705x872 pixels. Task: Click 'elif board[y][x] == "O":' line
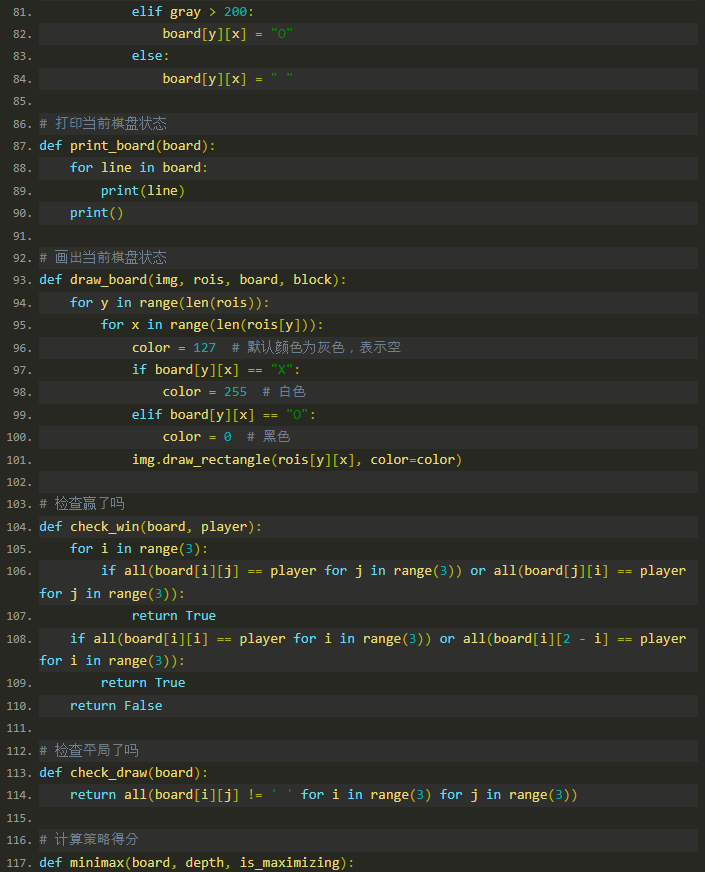pos(224,415)
